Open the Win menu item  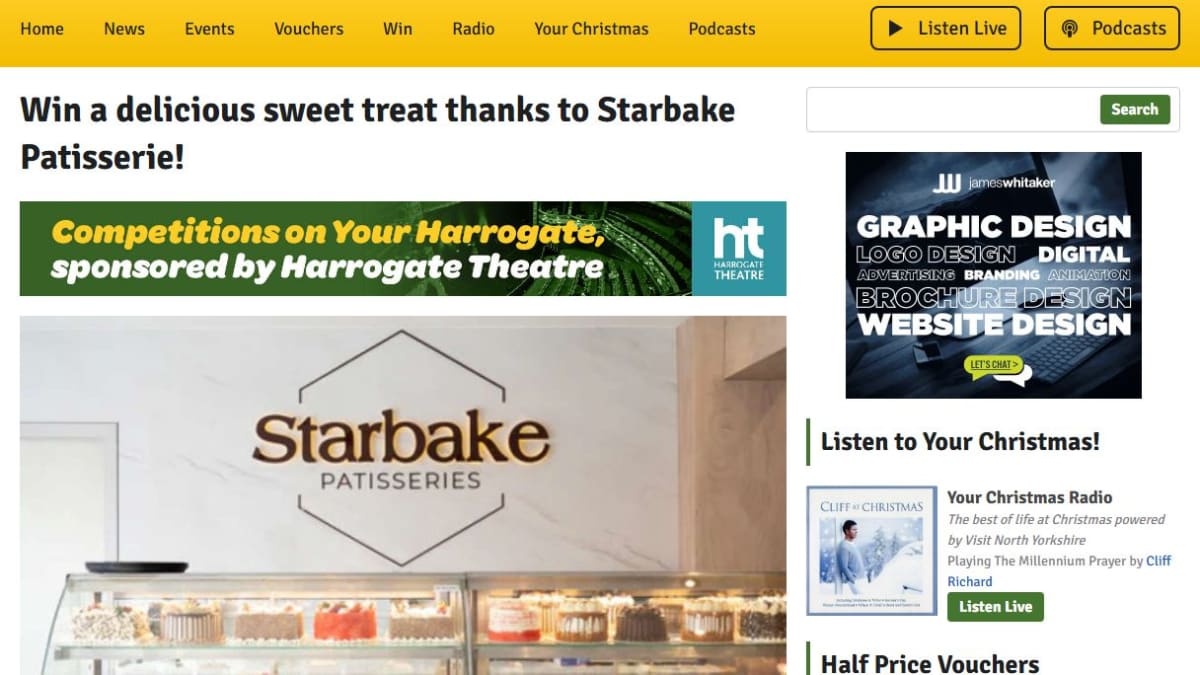(398, 28)
